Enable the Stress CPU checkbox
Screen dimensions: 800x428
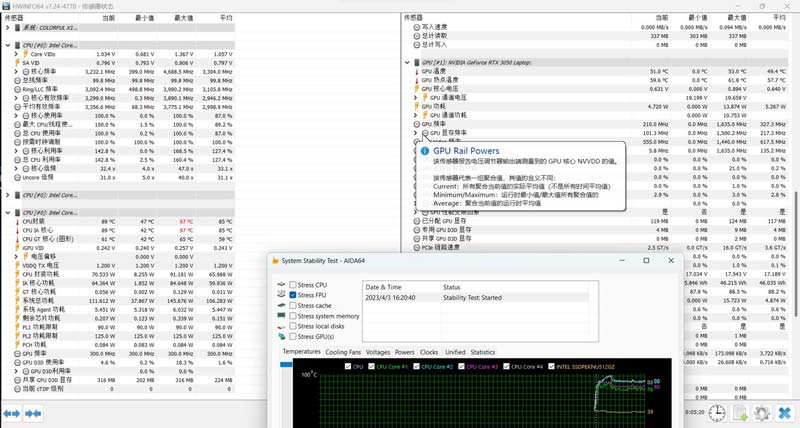point(293,285)
